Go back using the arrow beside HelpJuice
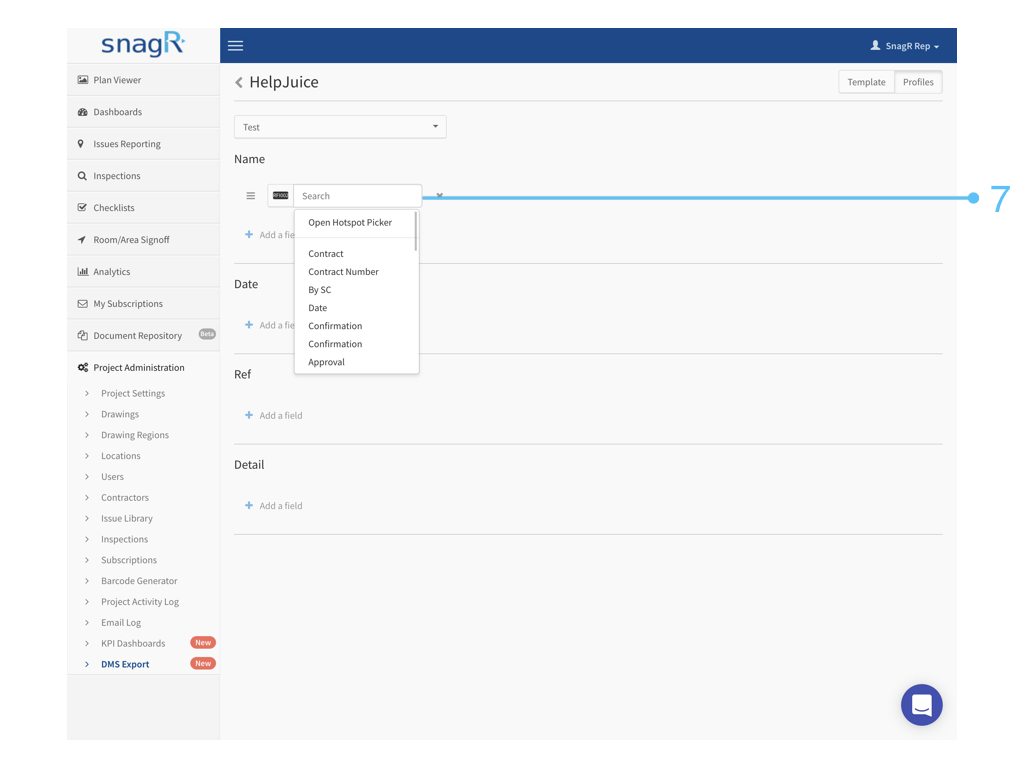Viewport: 1024px width, 768px height. point(239,82)
